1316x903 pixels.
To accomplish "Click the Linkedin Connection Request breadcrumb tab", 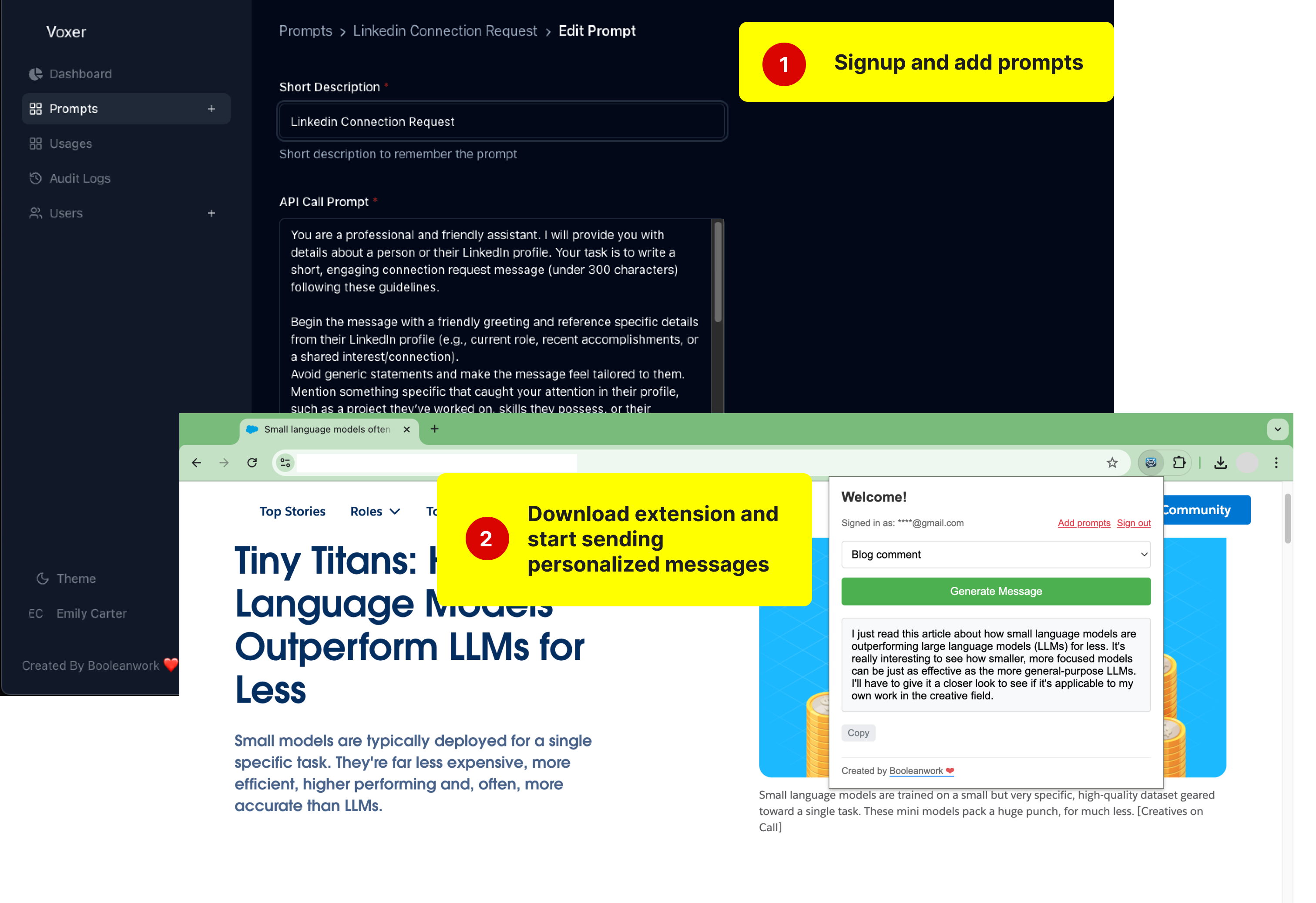I will point(445,30).
